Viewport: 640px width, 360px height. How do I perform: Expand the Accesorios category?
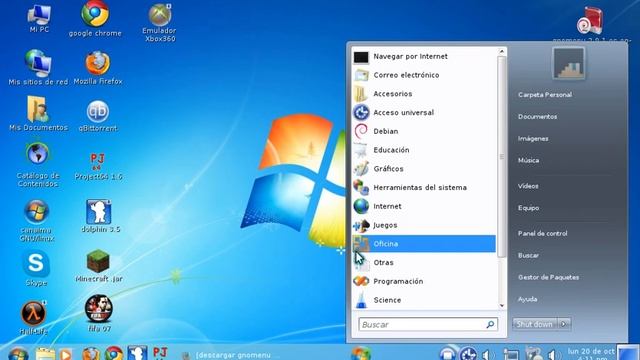pos(424,94)
